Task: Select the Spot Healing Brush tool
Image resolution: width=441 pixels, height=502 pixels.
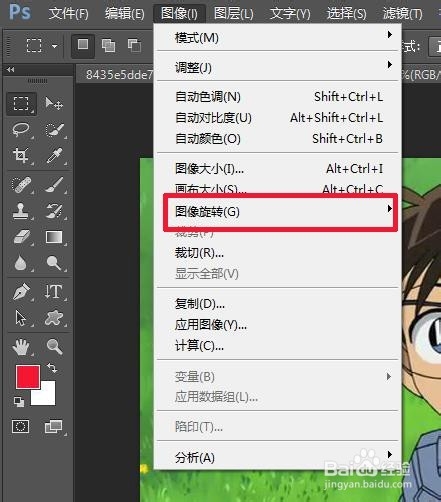Action: (x=21, y=184)
